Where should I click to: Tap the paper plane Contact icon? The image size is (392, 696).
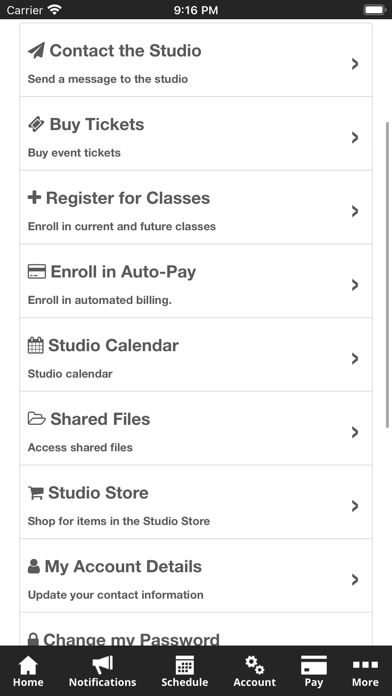[36, 51]
